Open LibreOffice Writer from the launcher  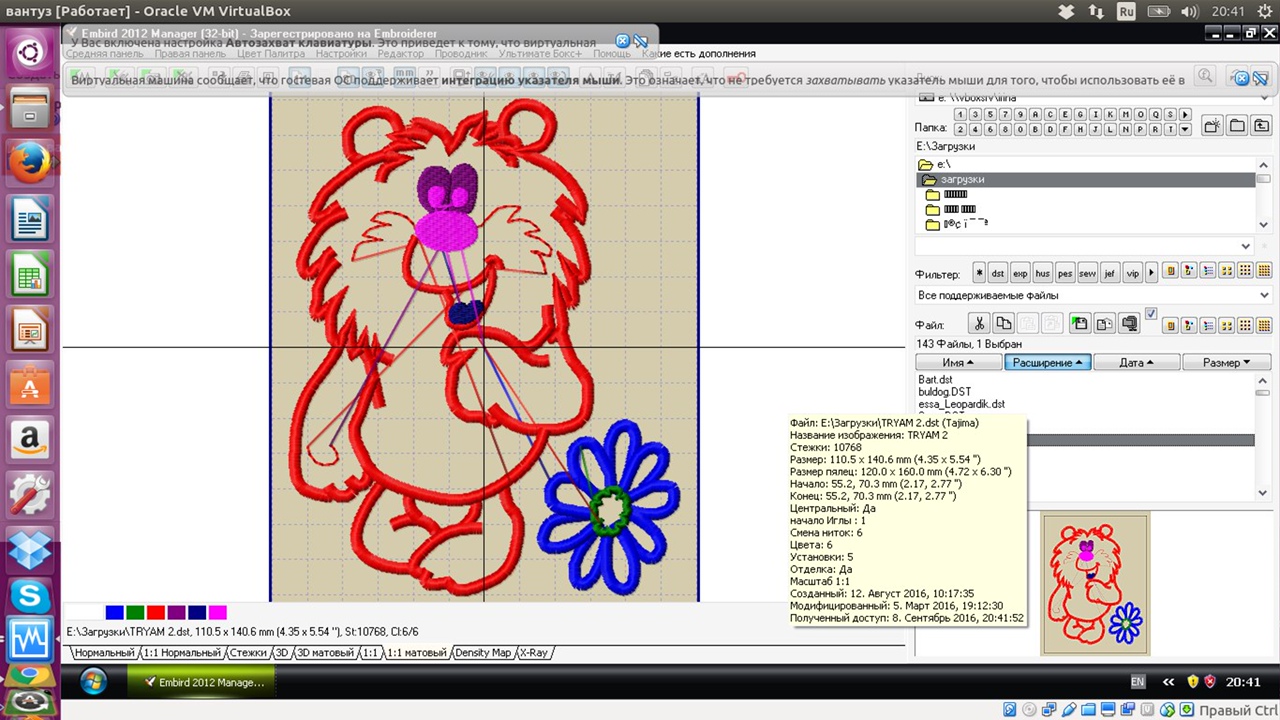tap(29, 217)
